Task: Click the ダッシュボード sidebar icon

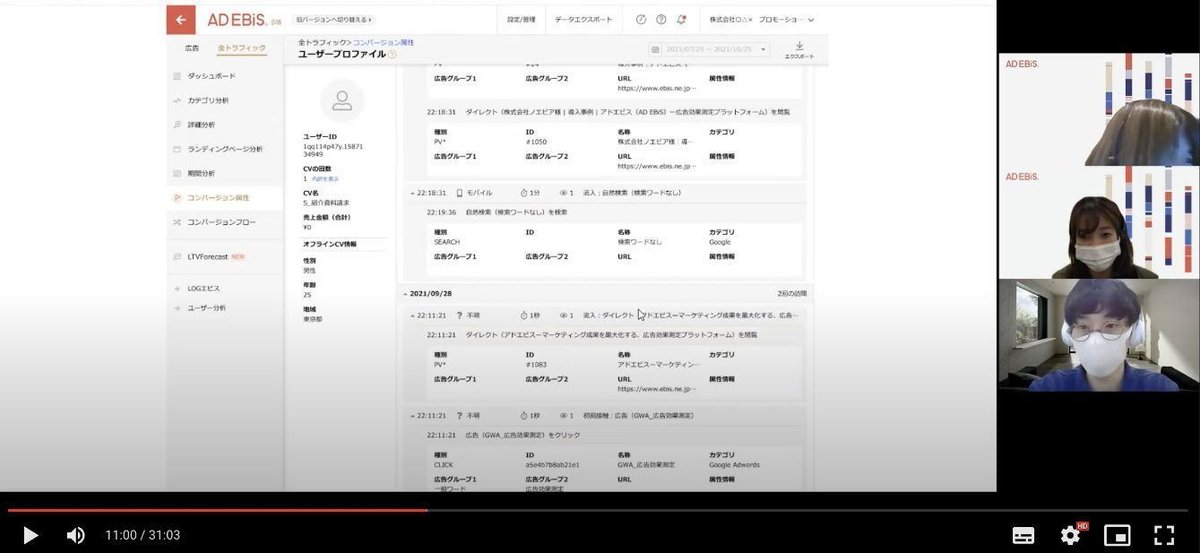Action: tap(177, 76)
